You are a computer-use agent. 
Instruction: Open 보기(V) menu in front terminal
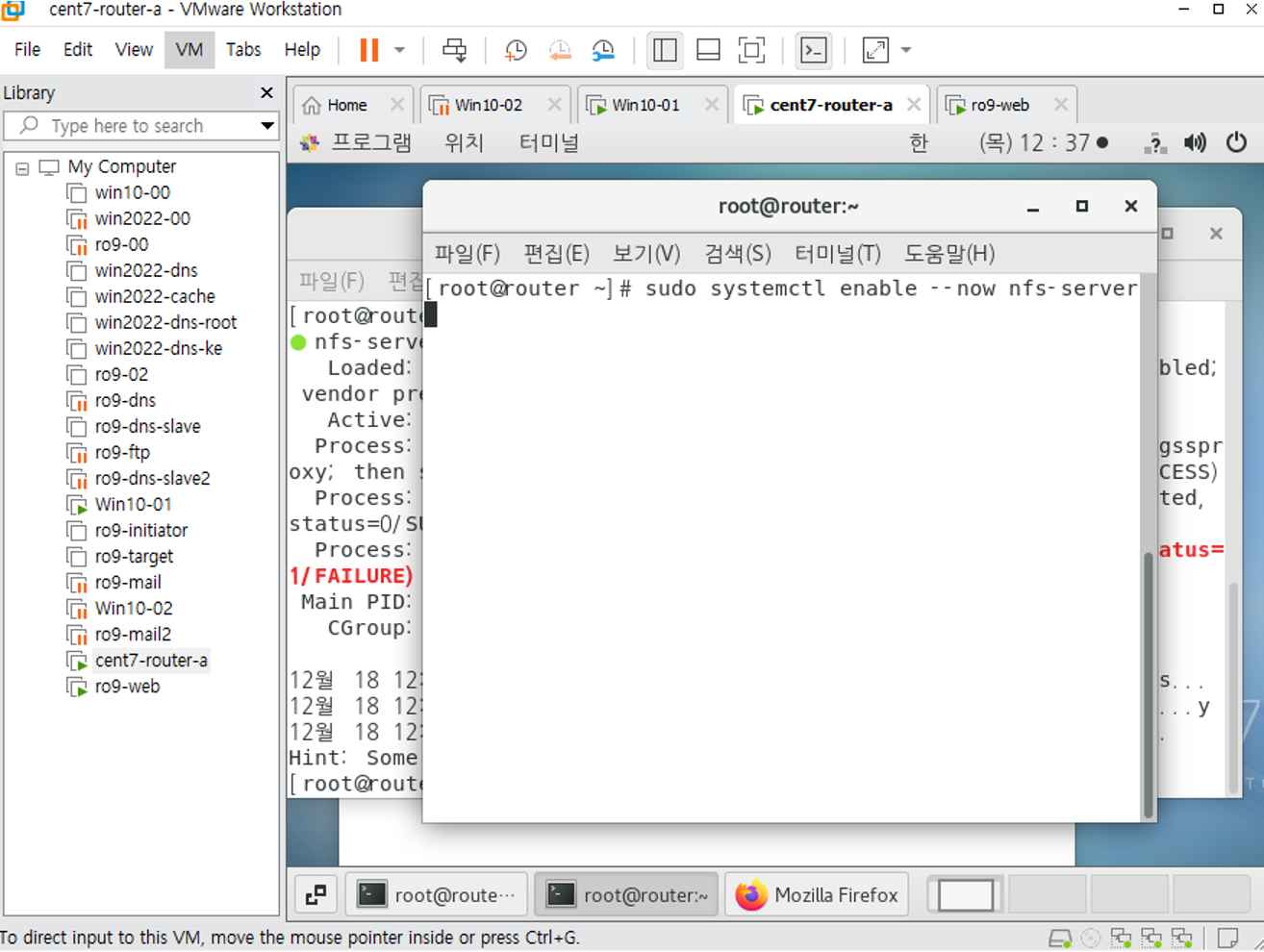coord(646,254)
